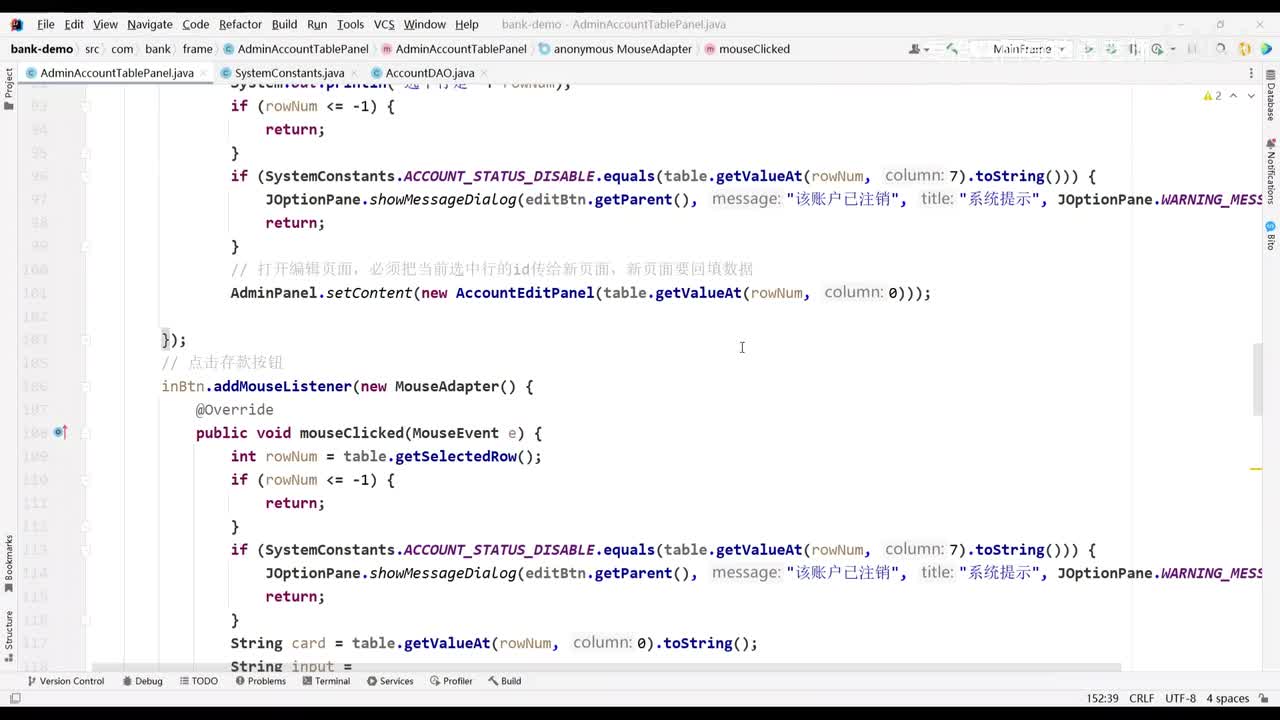Open the Tools menu
This screenshot has height=720, width=1280.
pos(350,24)
